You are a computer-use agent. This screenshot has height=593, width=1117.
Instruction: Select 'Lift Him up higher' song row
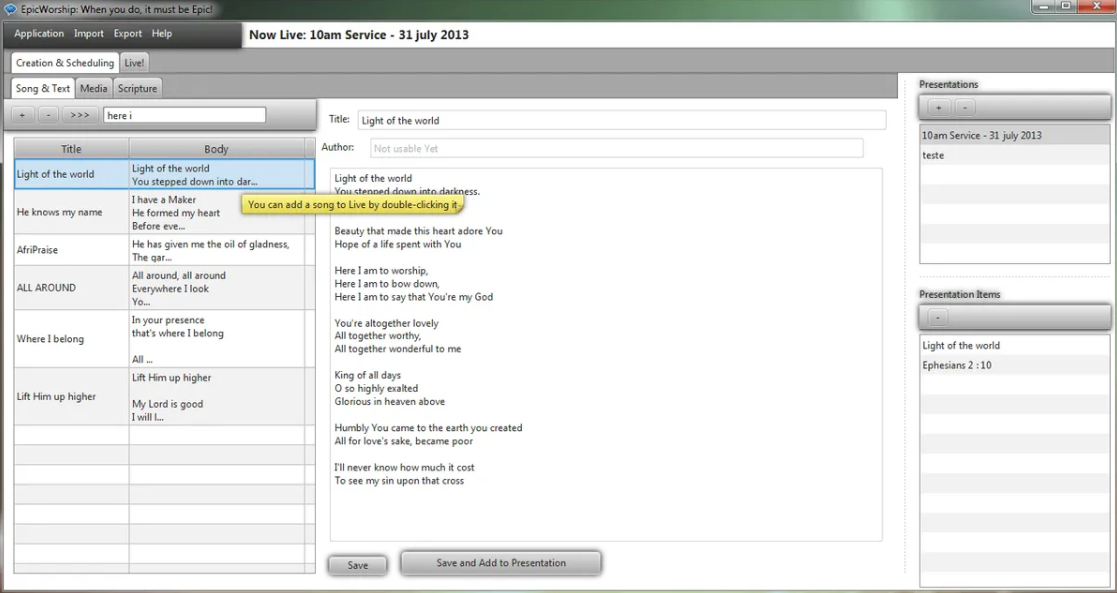(164, 397)
